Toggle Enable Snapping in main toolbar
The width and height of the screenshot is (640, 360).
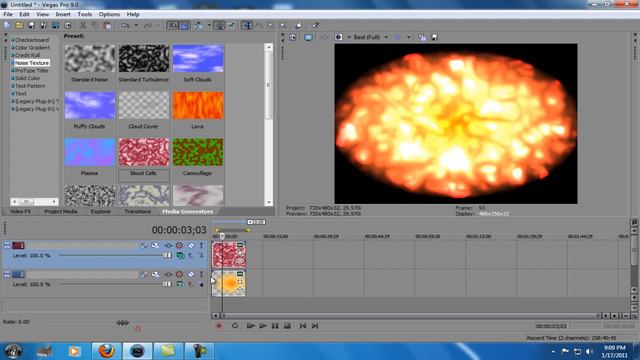click(173, 25)
